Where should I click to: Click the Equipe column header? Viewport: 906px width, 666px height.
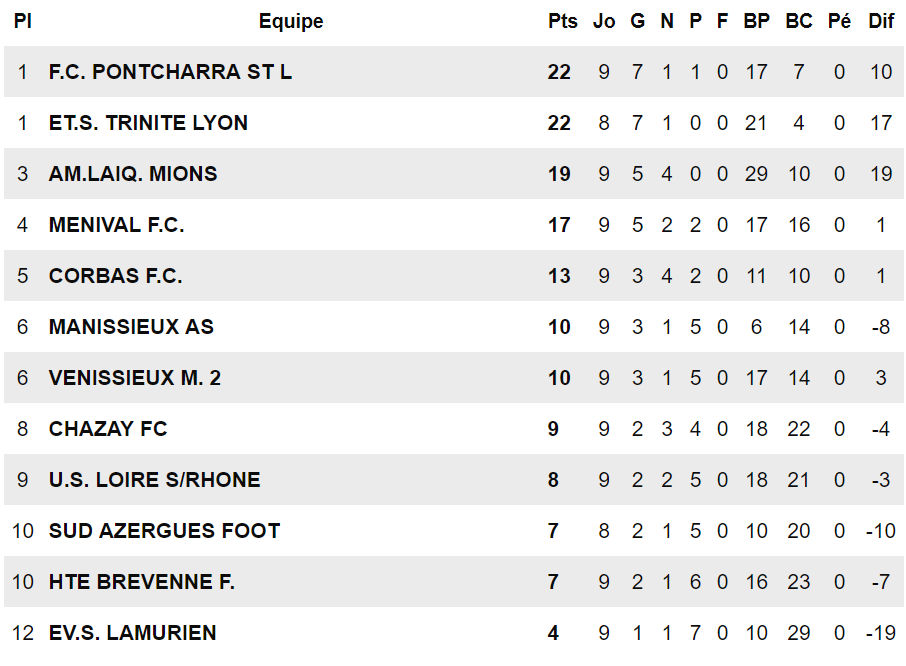291,21
